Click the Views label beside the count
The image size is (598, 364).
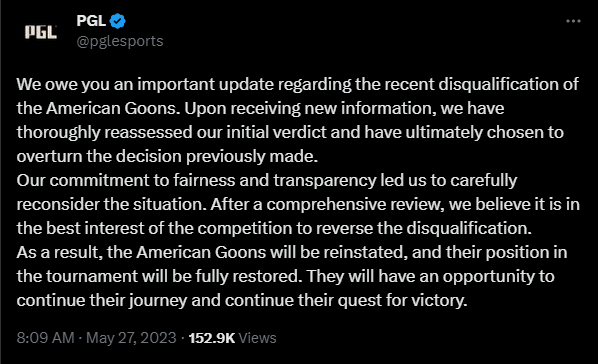257,338
